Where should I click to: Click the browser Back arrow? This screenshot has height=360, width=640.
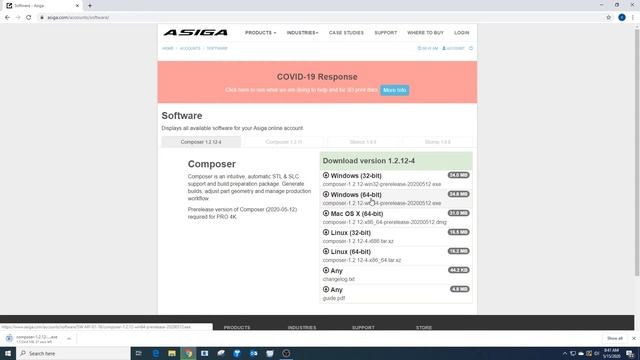coord(7,18)
